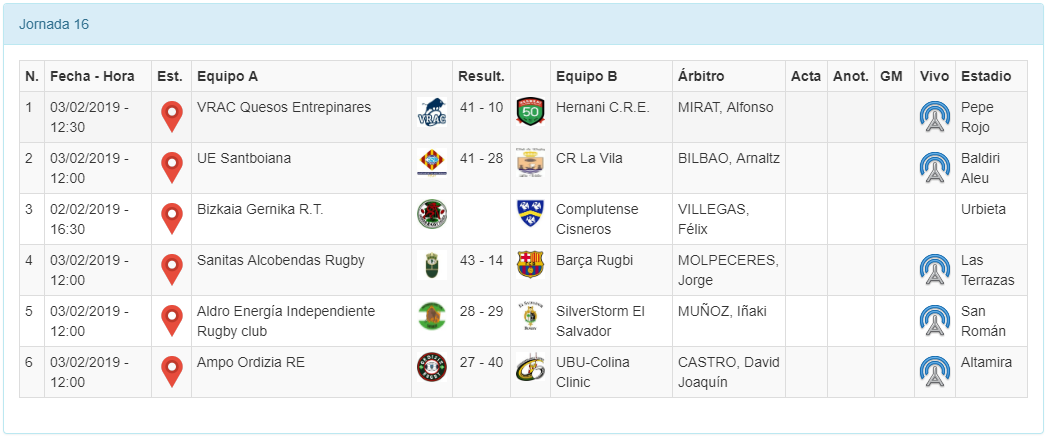Image resolution: width=1047 pixels, height=438 pixels.
Task: Click the VRAC team logo
Action: click(431, 113)
